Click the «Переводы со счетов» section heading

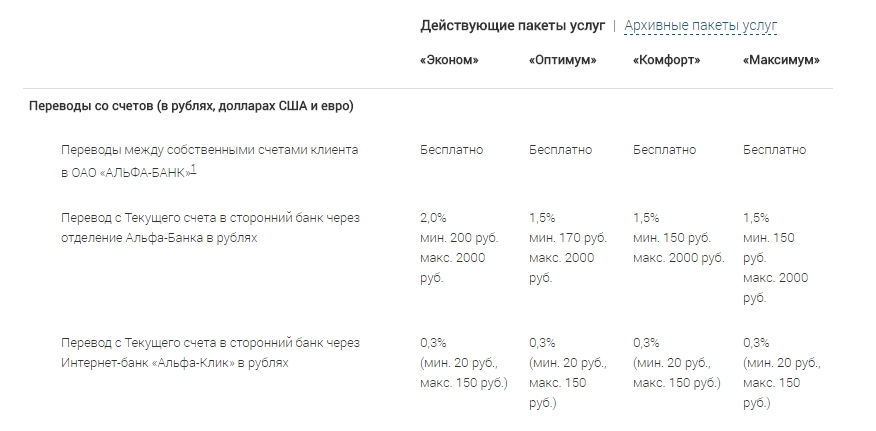tap(190, 106)
